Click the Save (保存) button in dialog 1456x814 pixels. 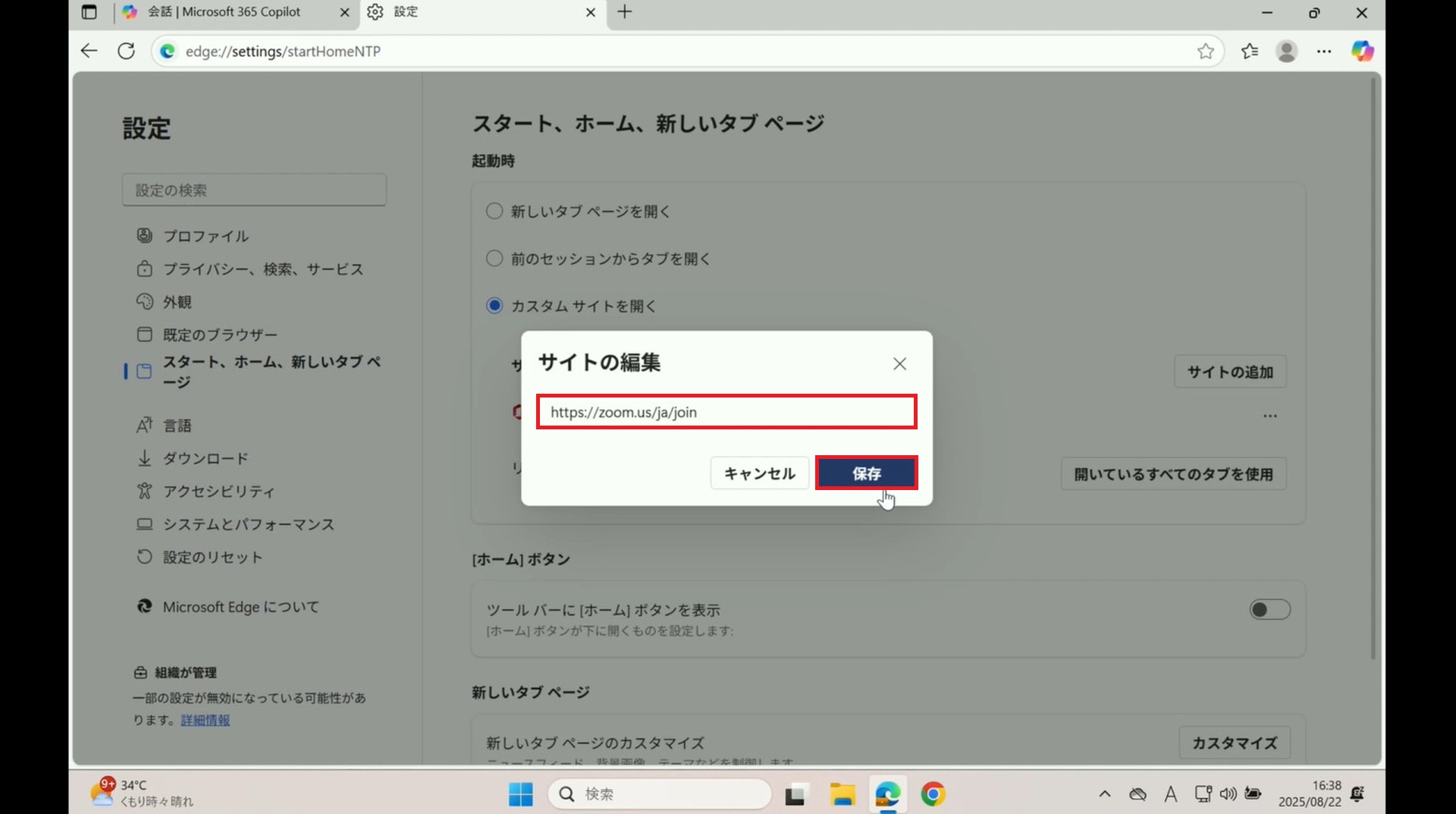click(866, 473)
